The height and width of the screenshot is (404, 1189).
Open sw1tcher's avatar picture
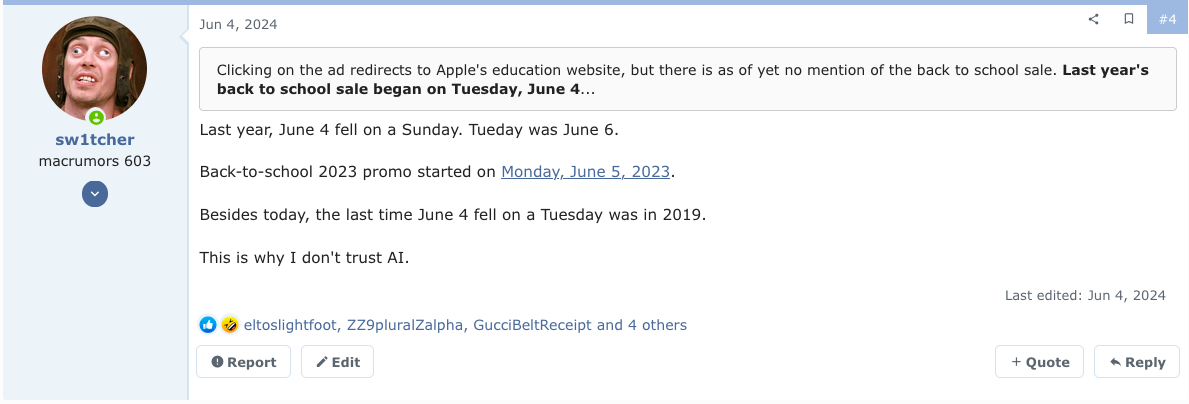pos(94,69)
